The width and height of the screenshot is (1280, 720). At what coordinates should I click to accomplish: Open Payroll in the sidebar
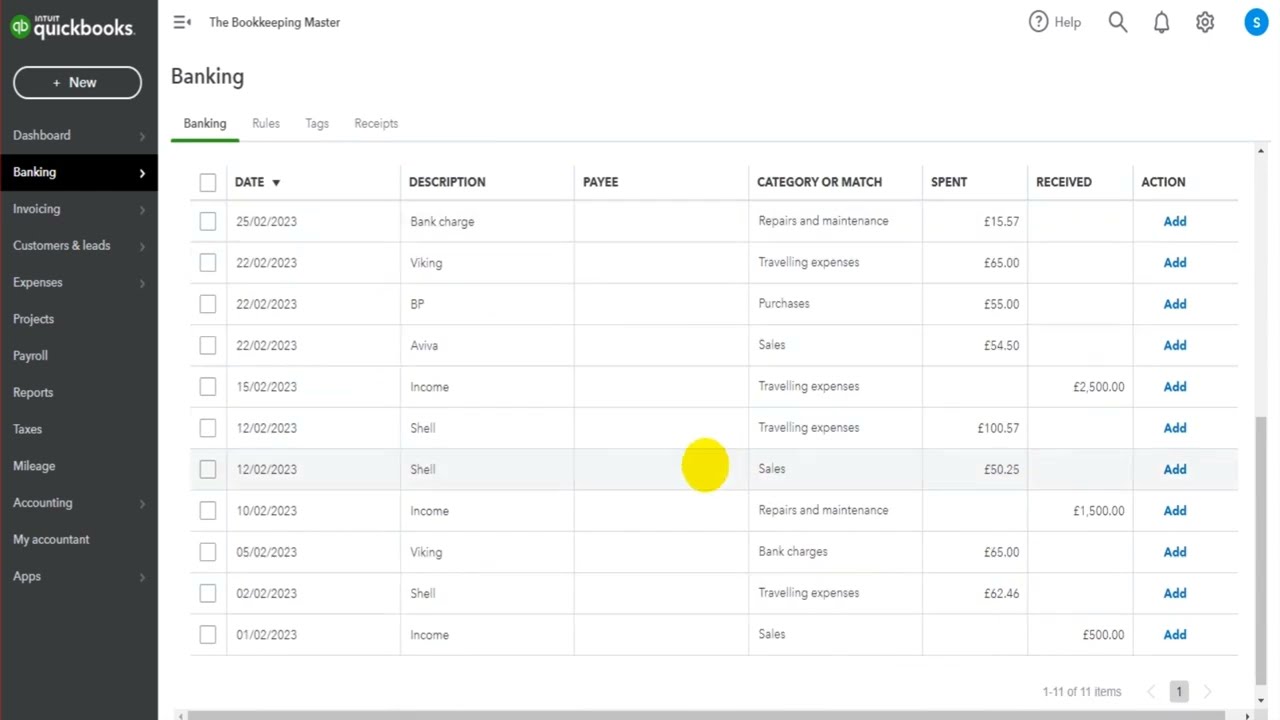click(30, 356)
